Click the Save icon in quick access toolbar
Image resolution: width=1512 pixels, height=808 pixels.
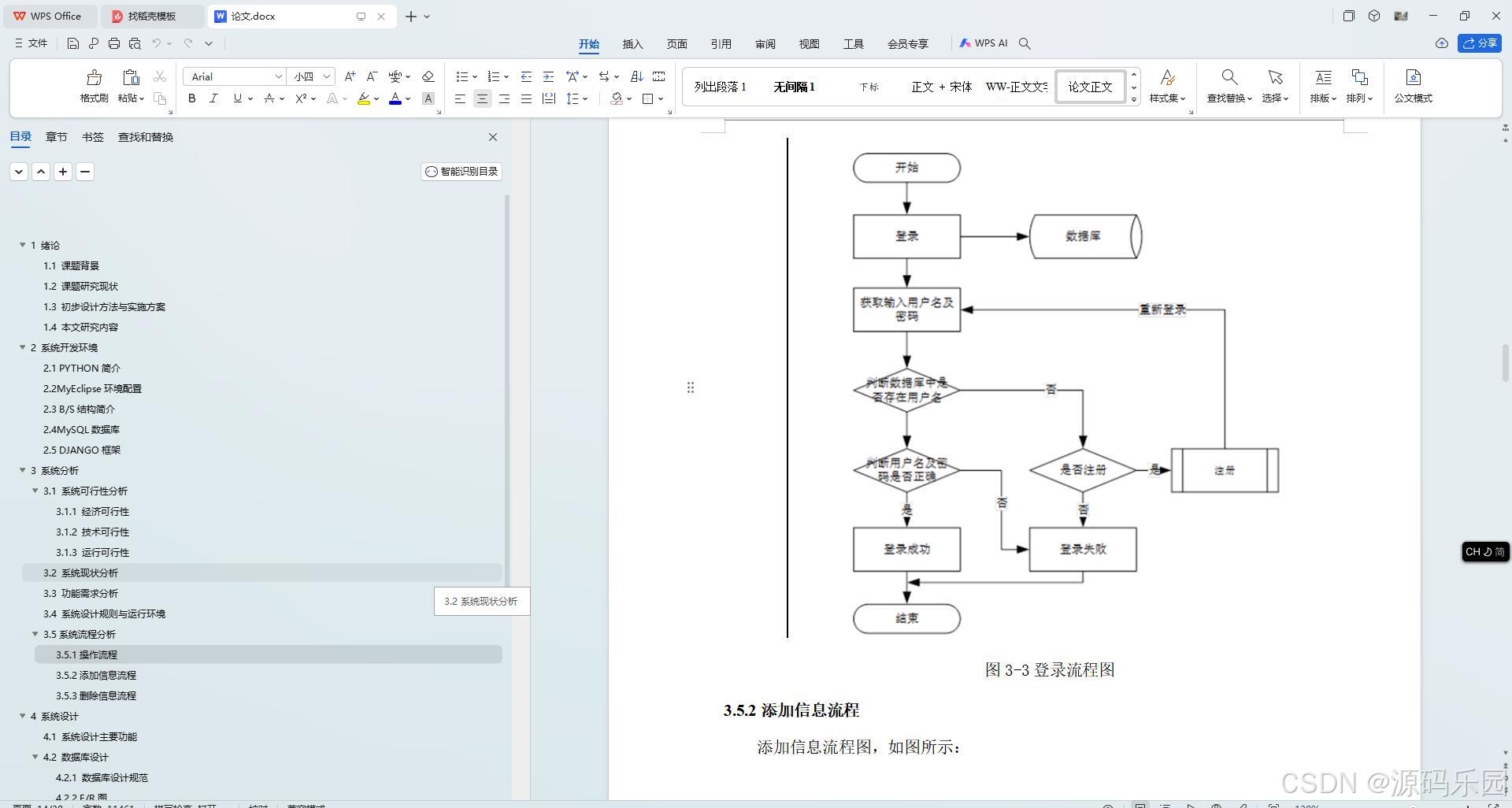click(72, 43)
